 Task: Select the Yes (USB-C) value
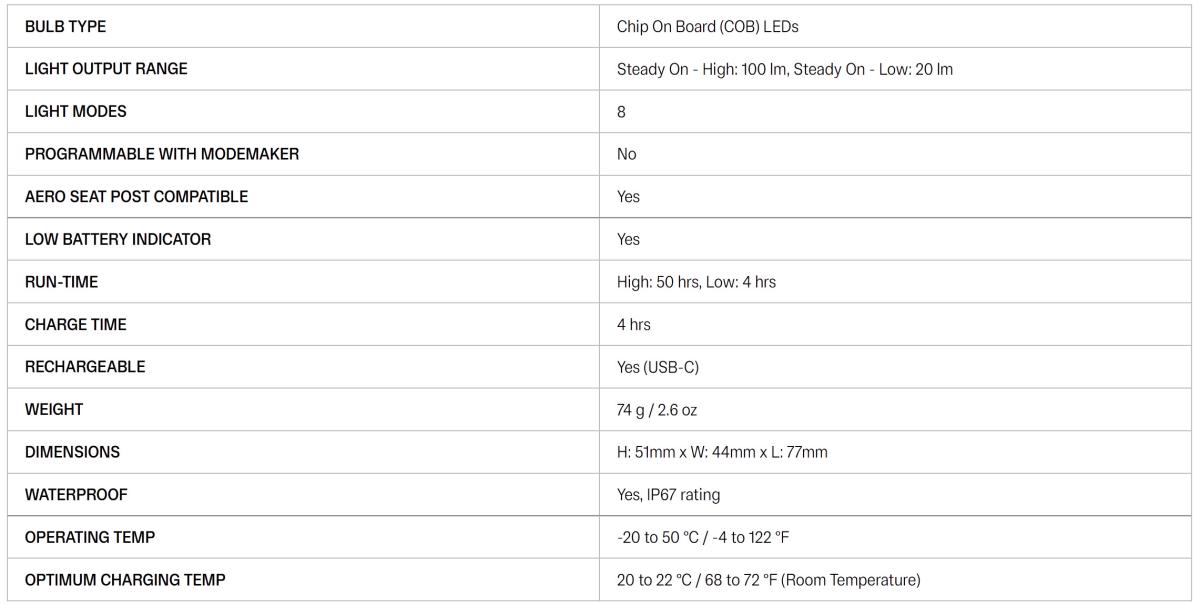658,367
